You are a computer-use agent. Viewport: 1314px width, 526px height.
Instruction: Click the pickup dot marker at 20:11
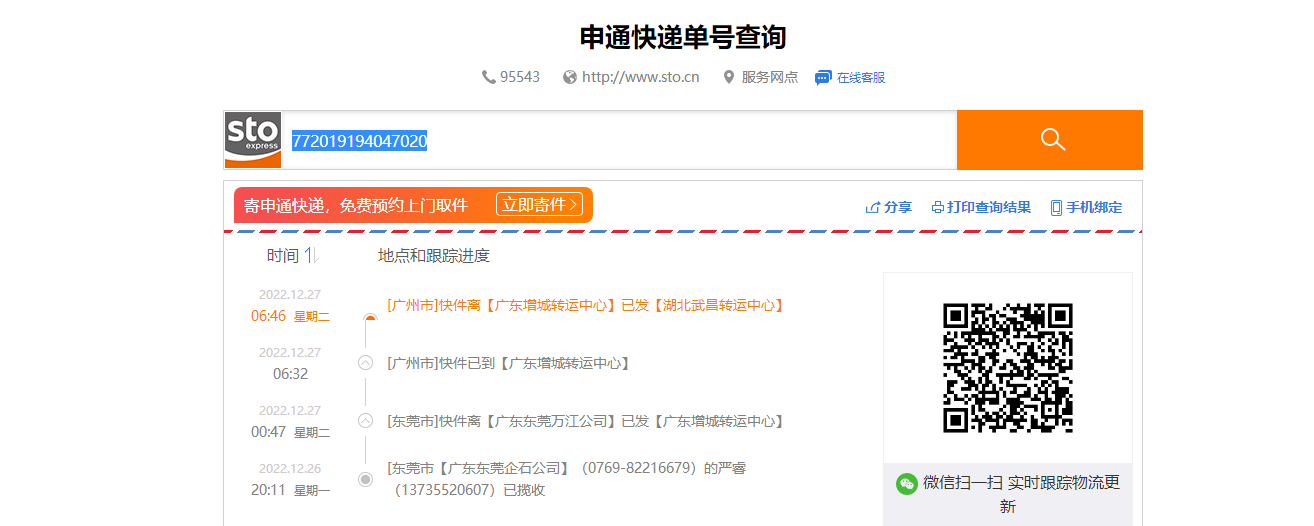coord(365,479)
